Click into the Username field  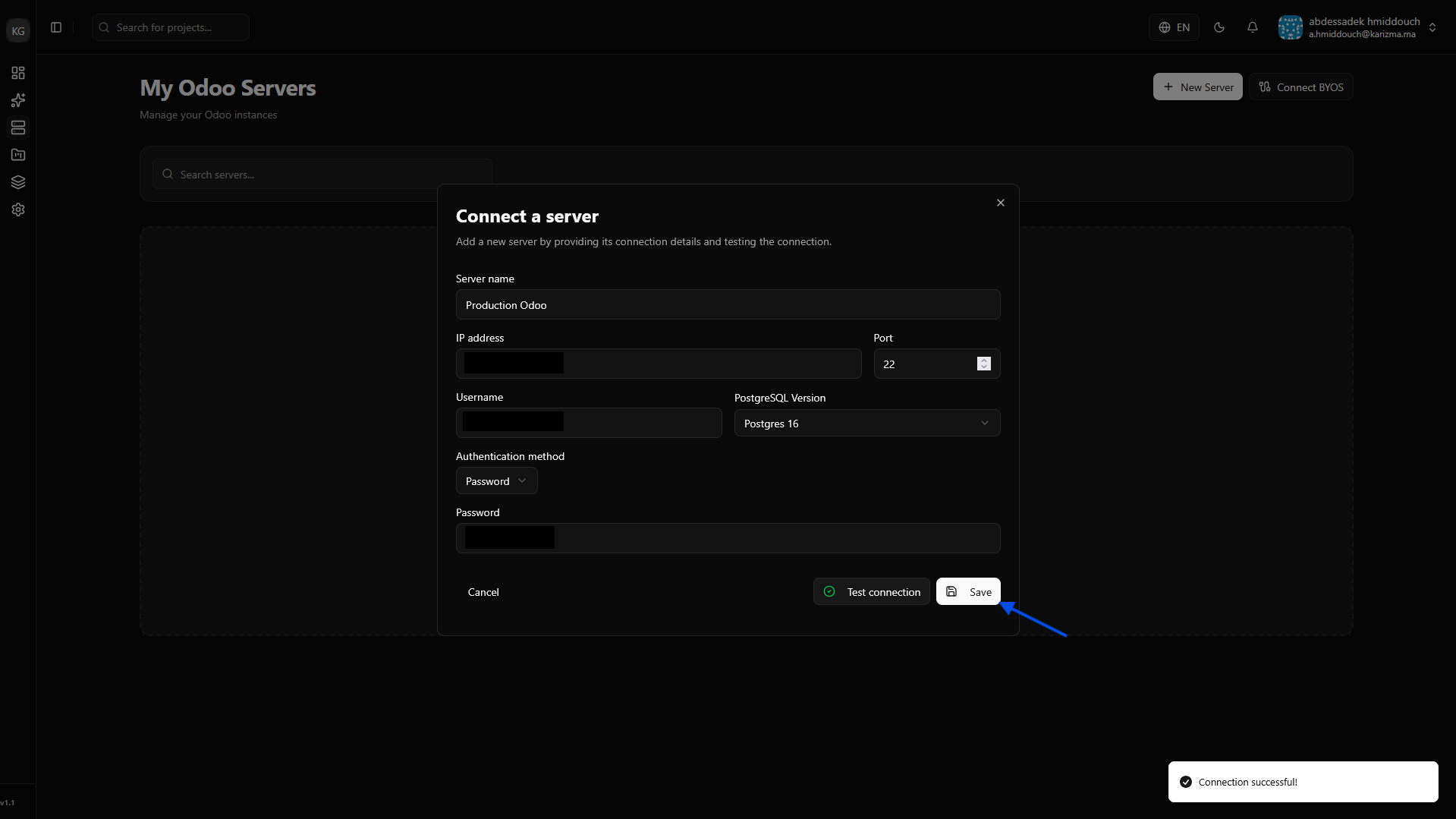point(589,423)
